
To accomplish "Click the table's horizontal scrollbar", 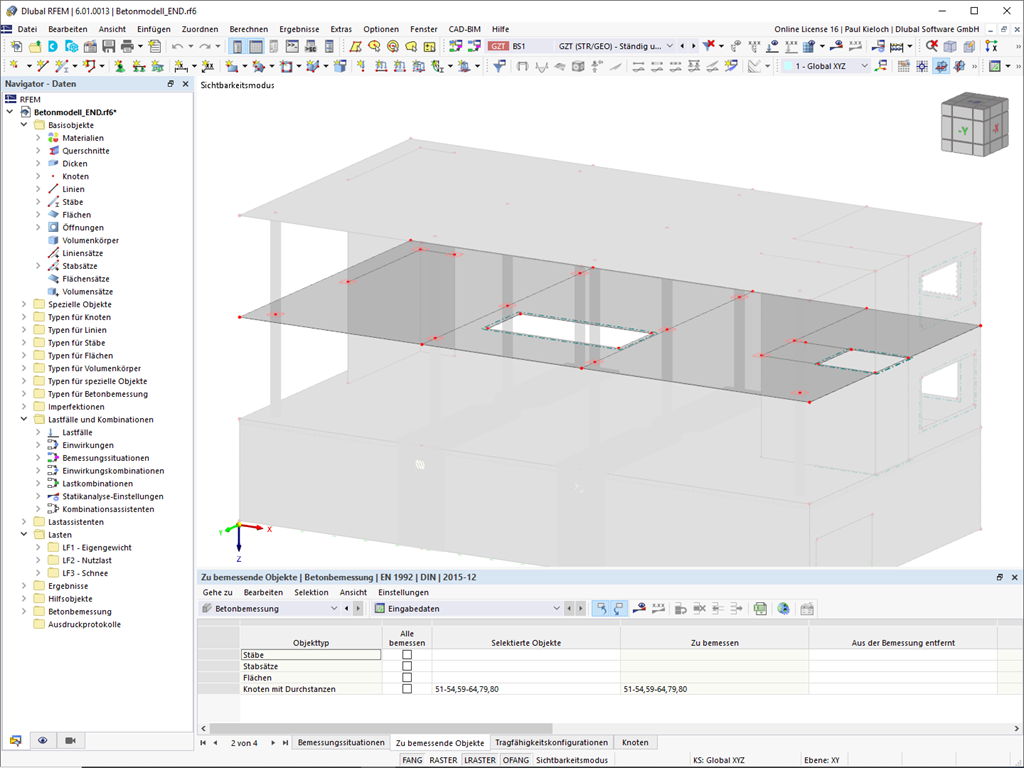I will pos(381,728).
